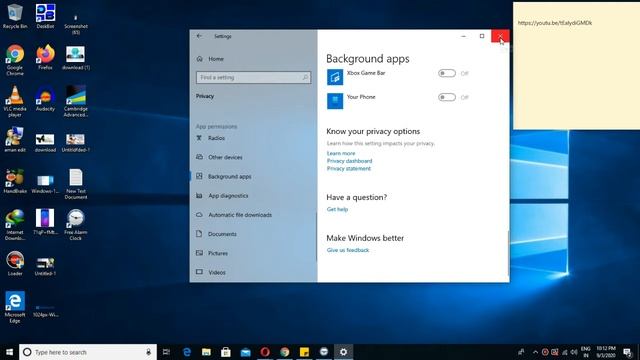Click the Your Phone app icon

335,101
